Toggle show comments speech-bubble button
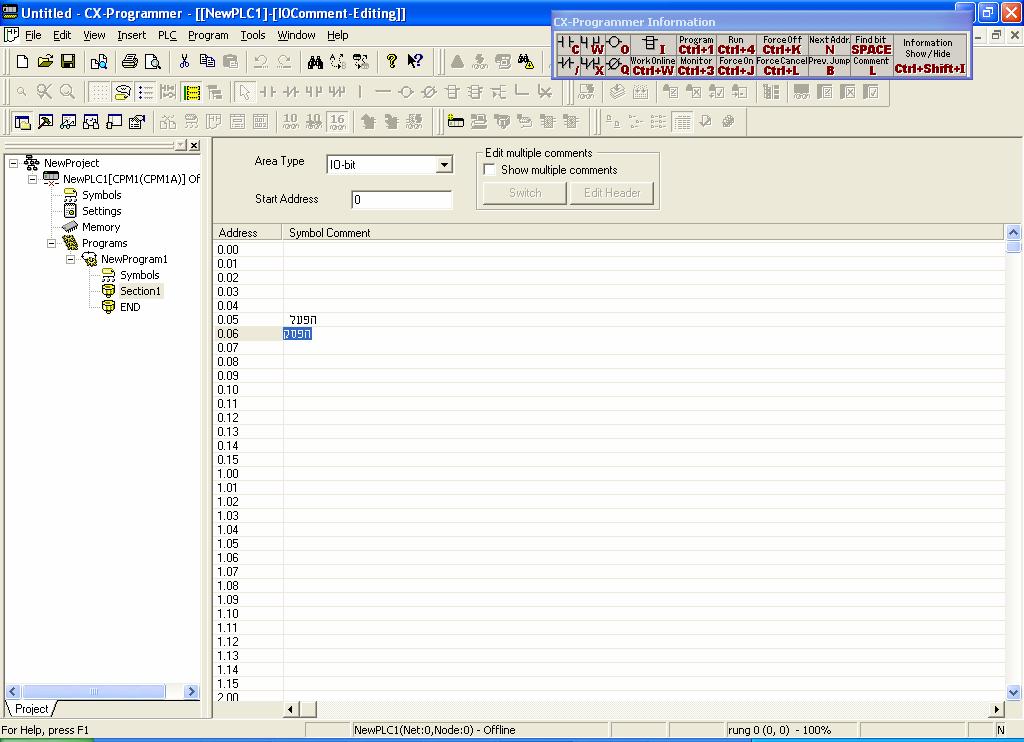The width and height of the screenshot is (1024, 742). click(122, 92)
